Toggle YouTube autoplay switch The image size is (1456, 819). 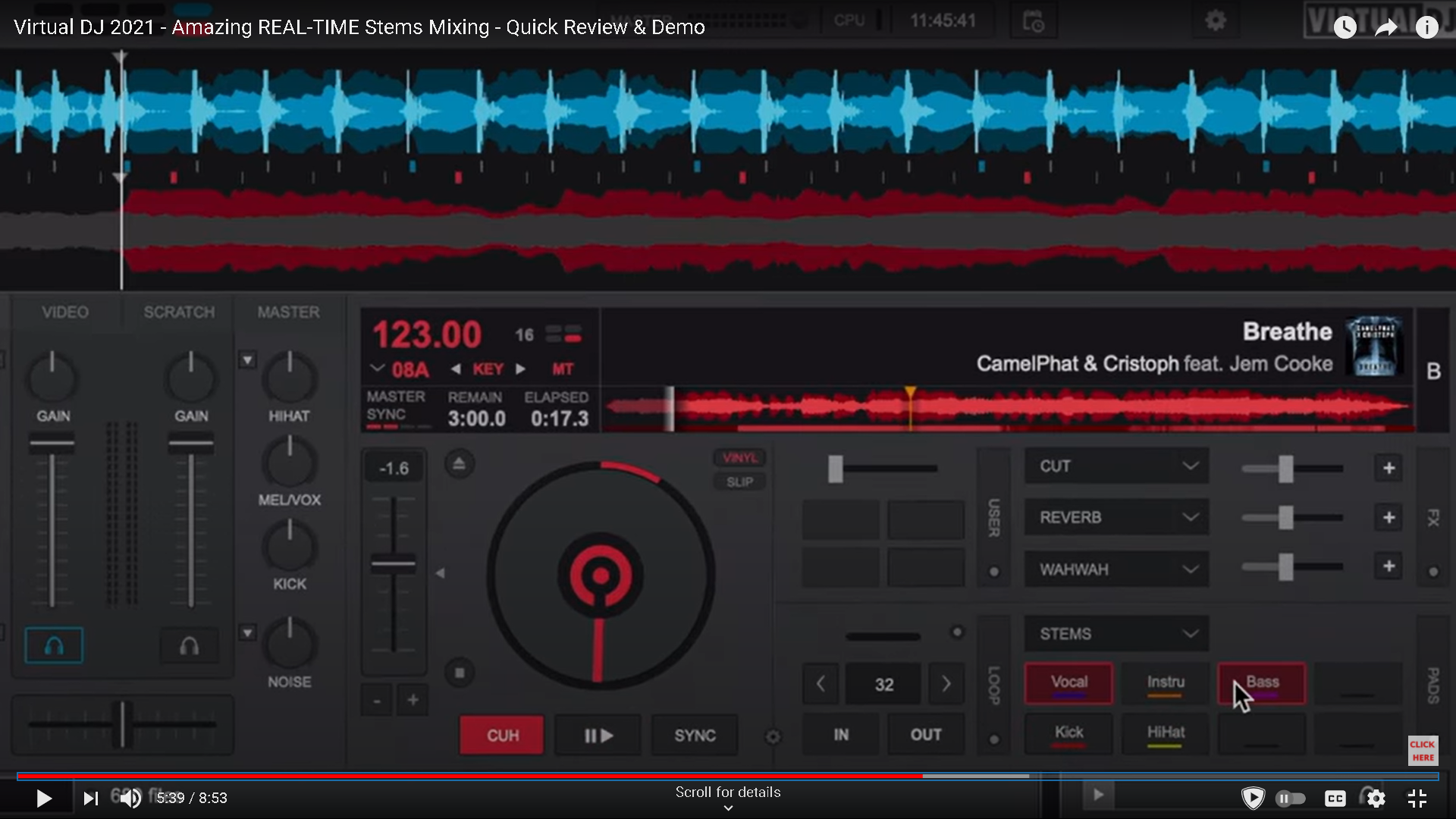pyautogui.click(x=1290, y=798)
